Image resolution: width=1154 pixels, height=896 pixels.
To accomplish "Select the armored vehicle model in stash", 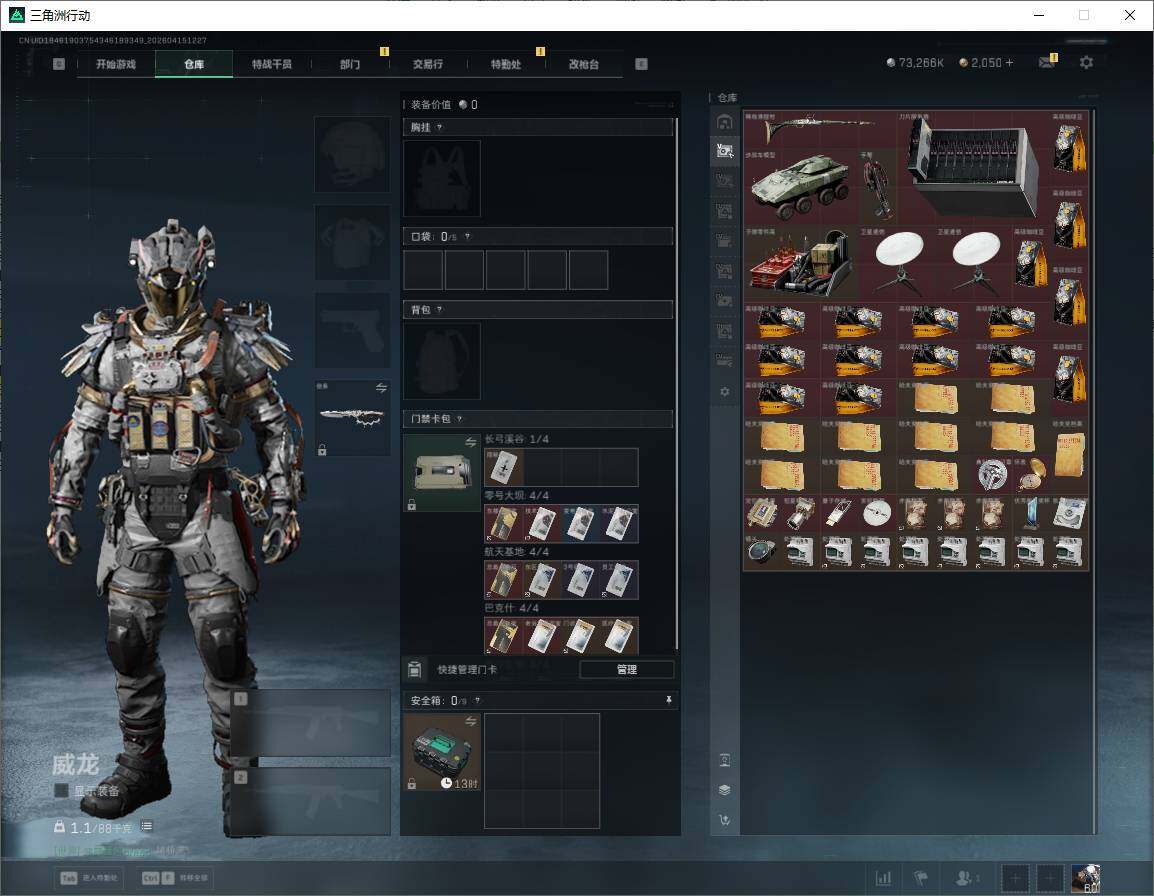I will 800,186.
